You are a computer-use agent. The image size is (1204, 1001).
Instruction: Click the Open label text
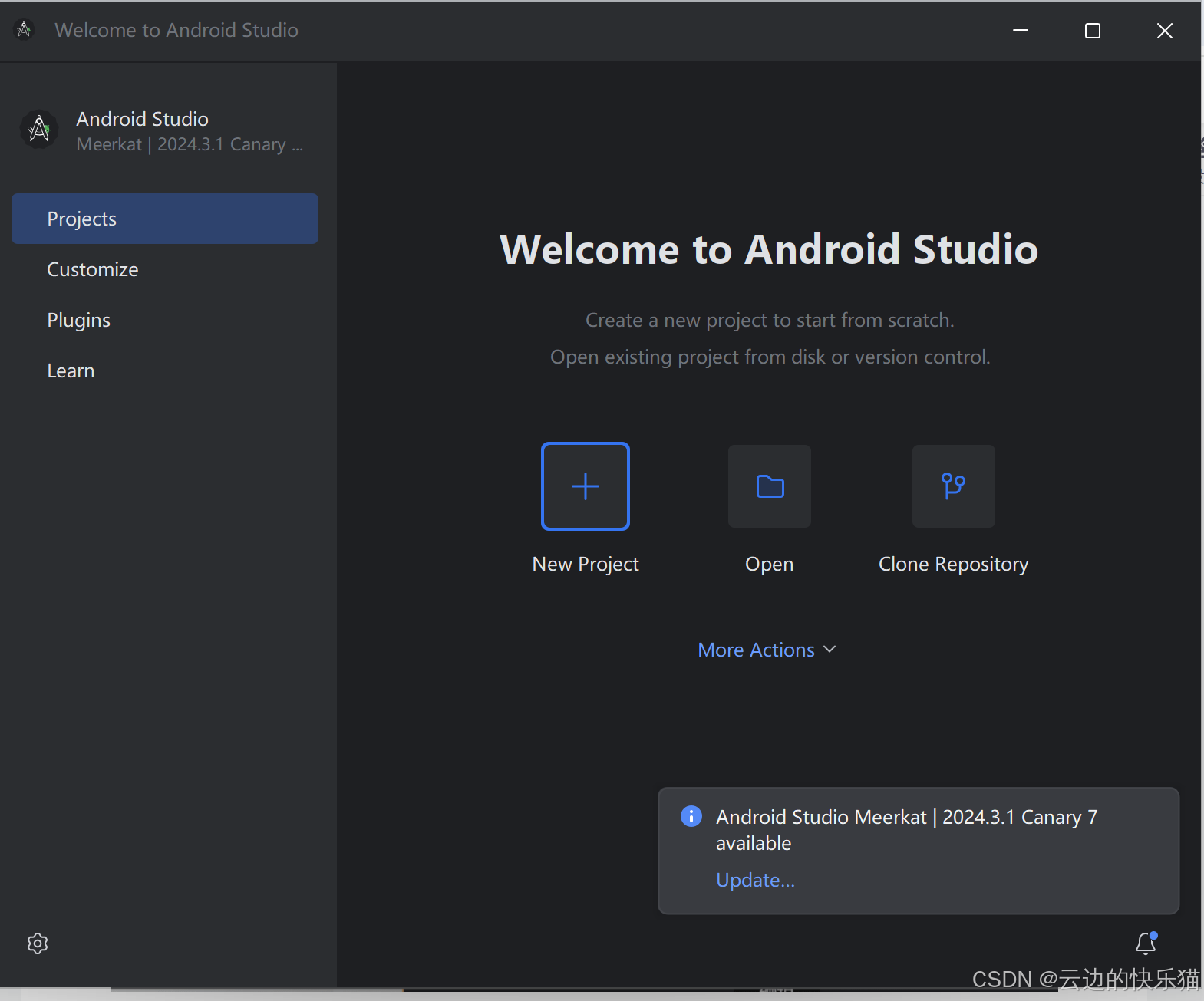[x=770, y=564]
